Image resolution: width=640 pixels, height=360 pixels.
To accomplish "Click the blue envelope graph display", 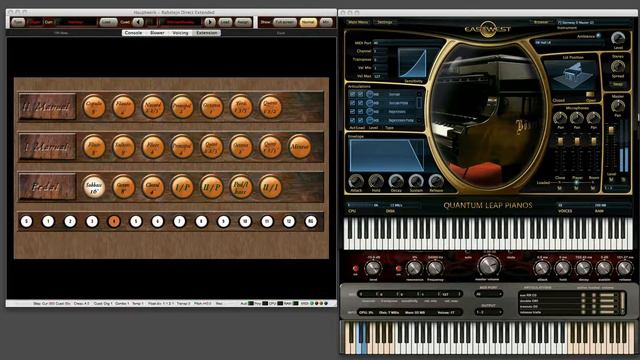I will [387, 156].
